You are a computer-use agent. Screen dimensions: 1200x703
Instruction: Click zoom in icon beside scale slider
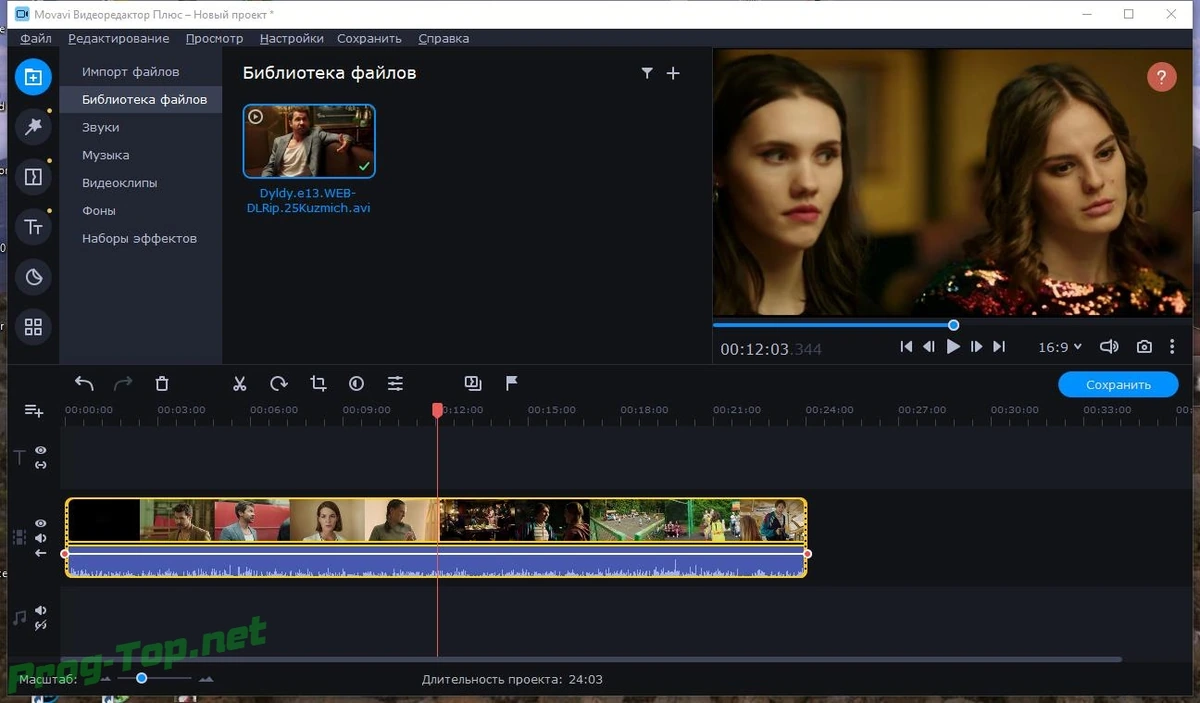tap(206, 679)
